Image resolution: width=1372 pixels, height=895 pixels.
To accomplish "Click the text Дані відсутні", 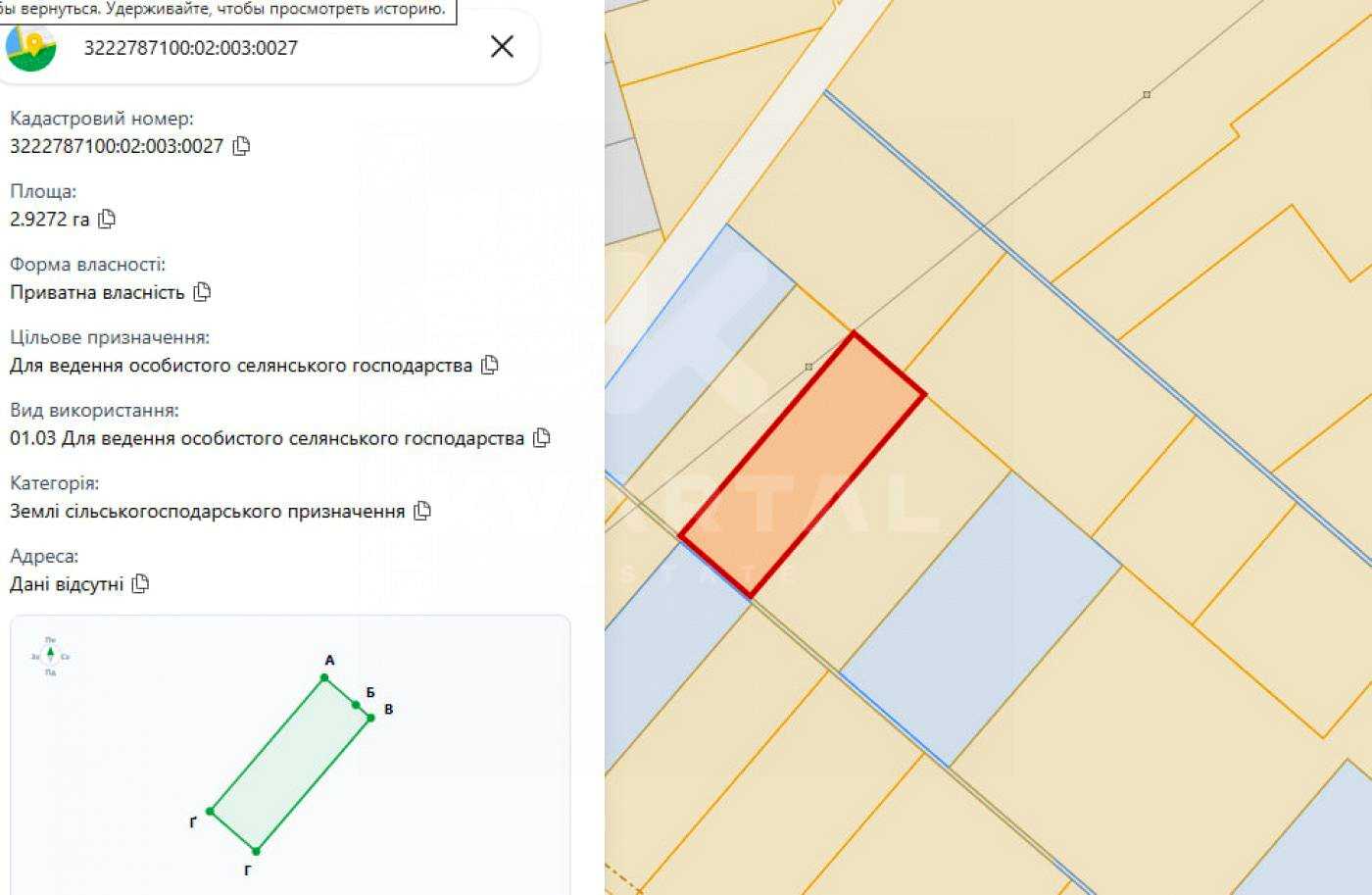I will tap(67, 584).
